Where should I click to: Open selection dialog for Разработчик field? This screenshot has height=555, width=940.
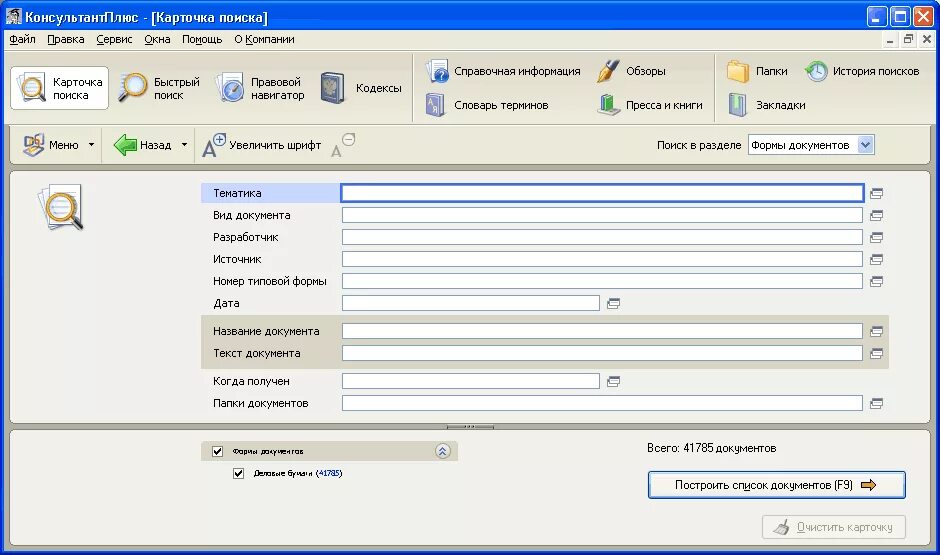coord(876,237)
